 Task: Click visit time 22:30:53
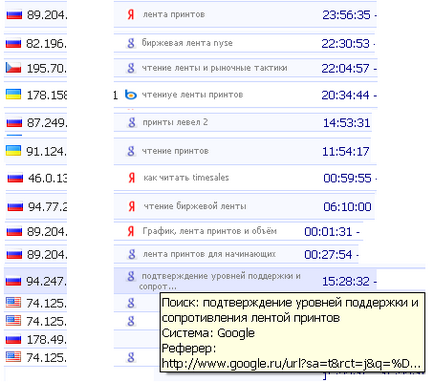click(x=346, y=44)
